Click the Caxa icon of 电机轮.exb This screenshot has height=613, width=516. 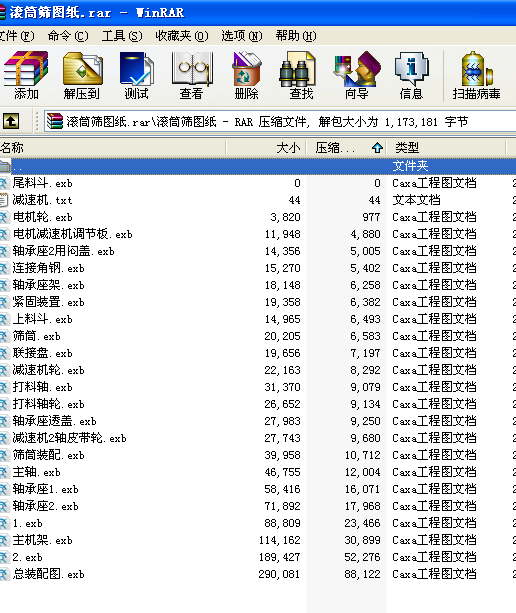tap(4, 217)
